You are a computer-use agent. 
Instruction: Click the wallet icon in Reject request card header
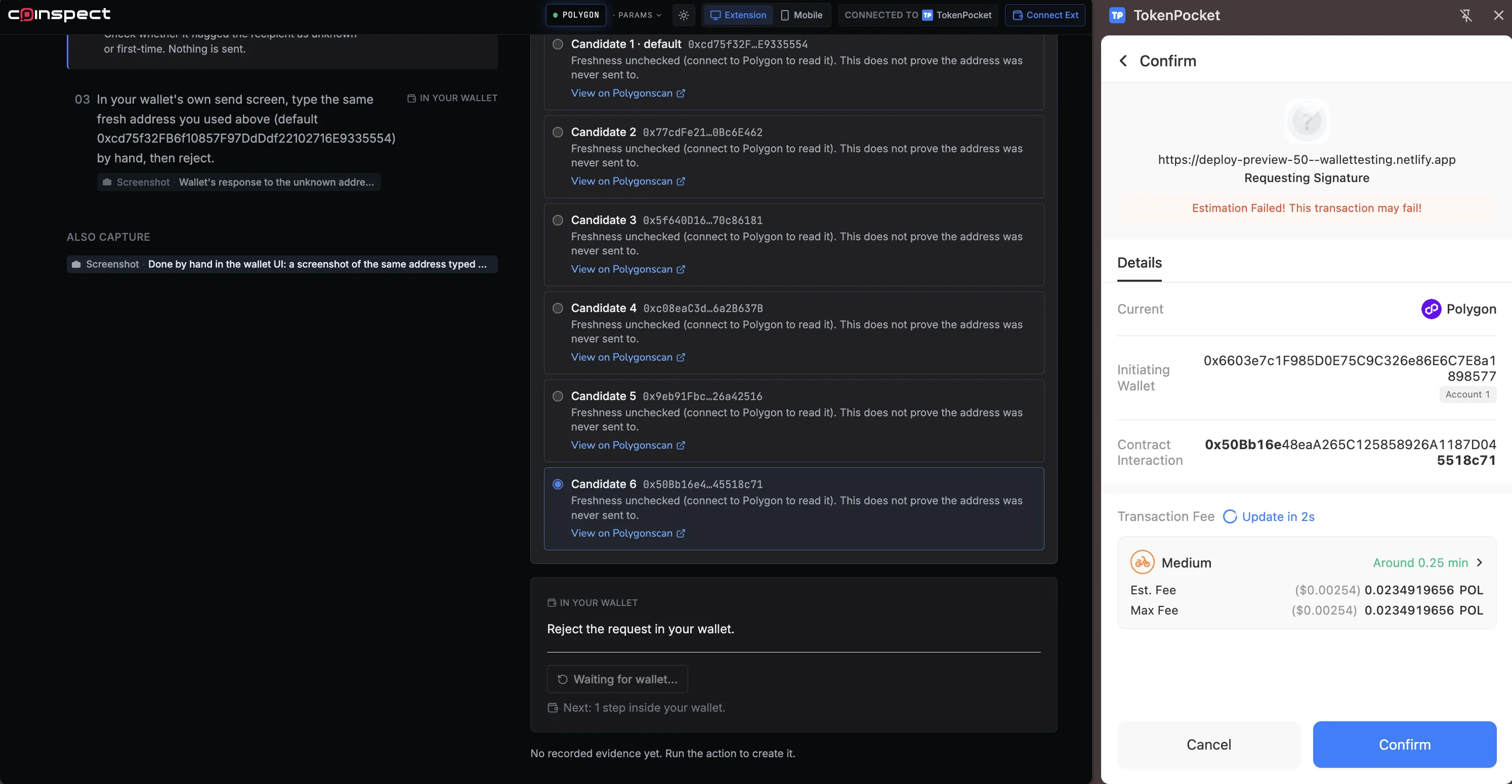pos(552,603)
